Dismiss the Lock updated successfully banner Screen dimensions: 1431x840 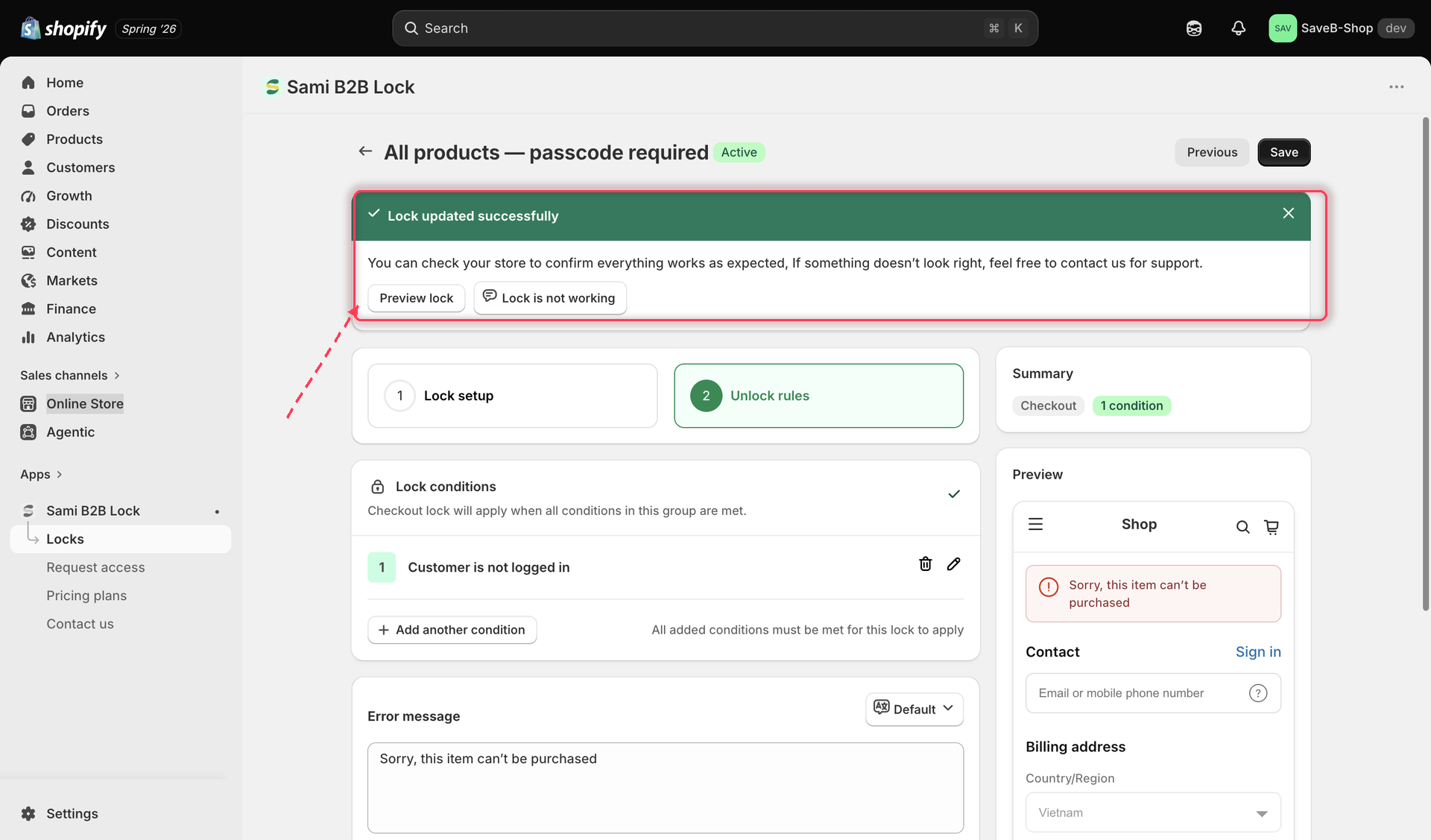coord(1288,213)
